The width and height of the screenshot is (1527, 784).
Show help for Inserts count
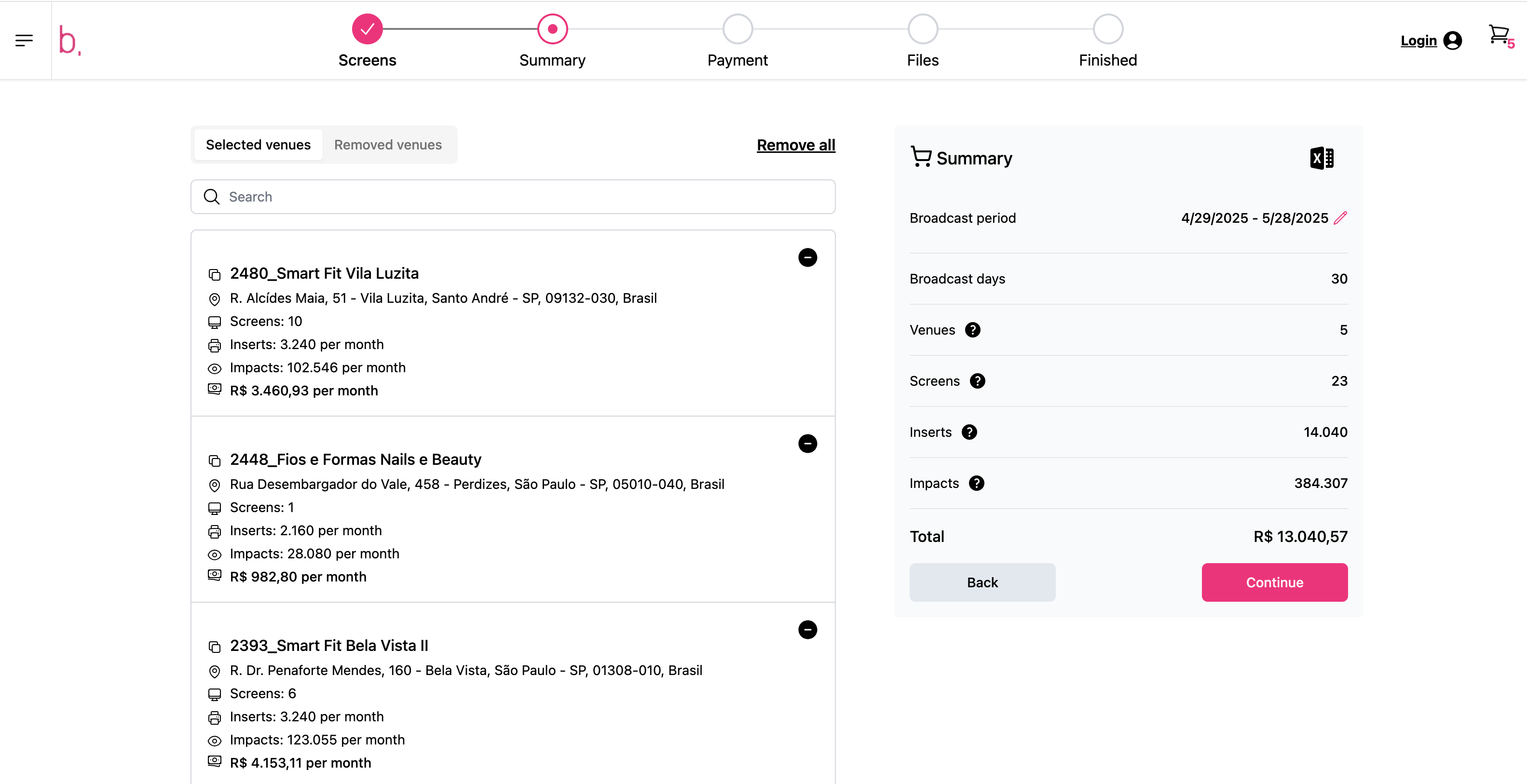pyautogui.click(x=969, y=432)
